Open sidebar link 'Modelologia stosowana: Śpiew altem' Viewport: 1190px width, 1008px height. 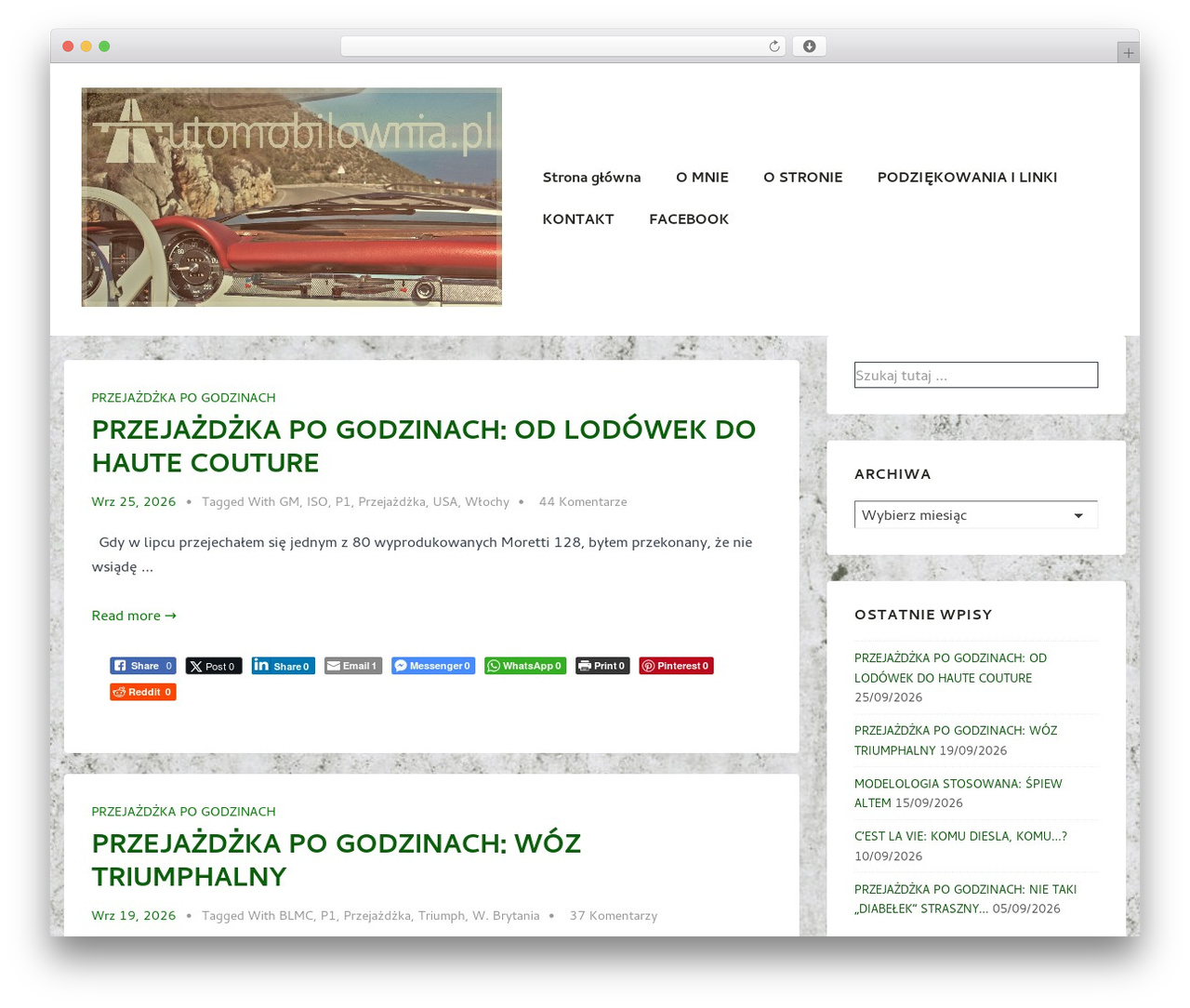(959, 792)
